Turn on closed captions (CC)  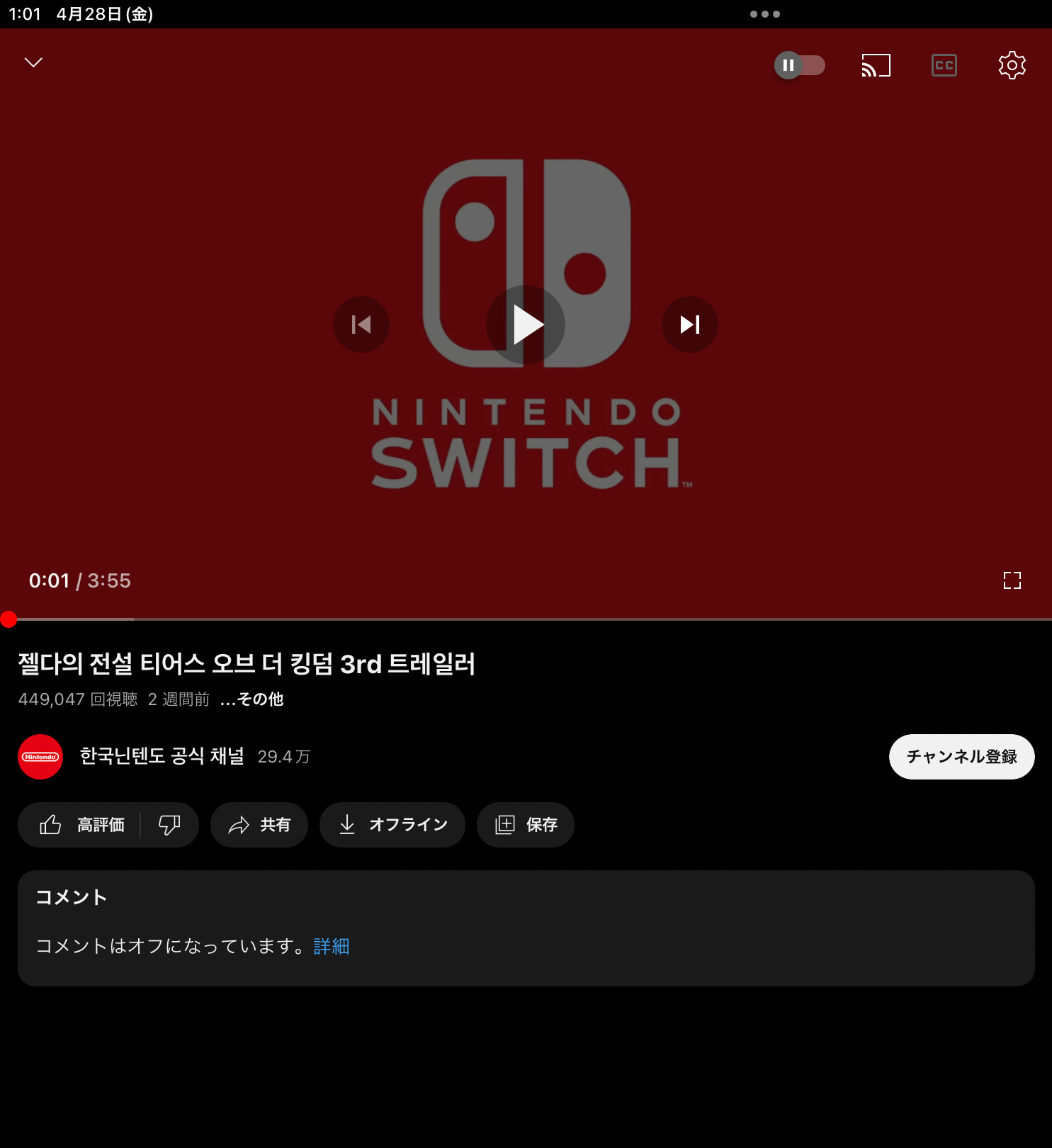[944, 65]
